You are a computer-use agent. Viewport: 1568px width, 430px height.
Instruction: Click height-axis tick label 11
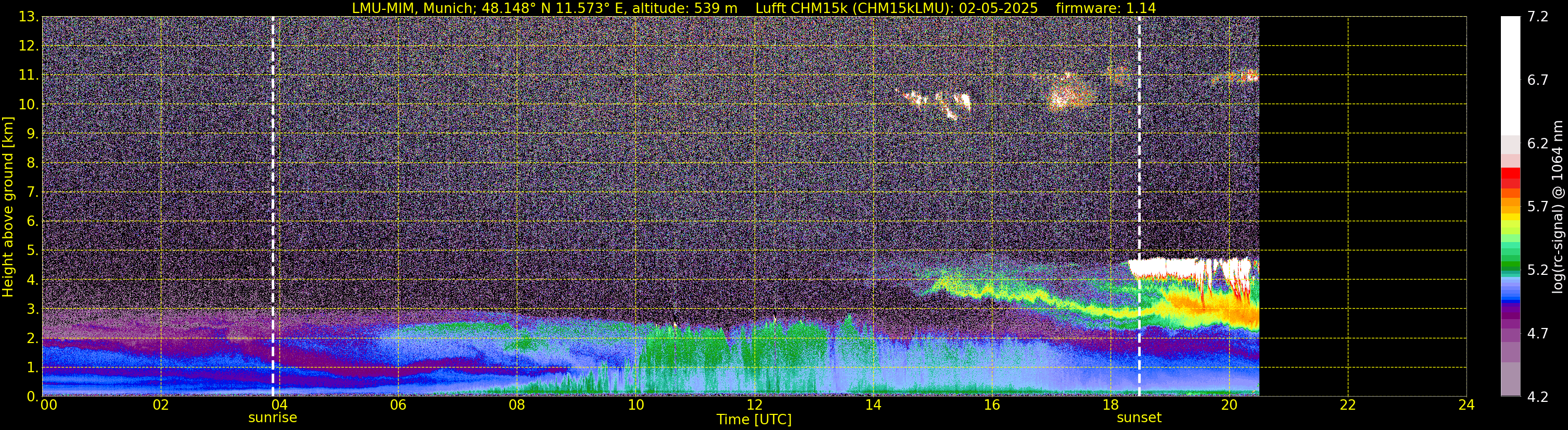tap(28, 75)
